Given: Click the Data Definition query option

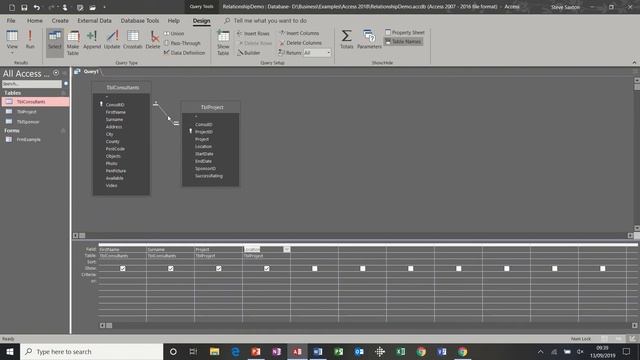Looking at the screenshot, I should coord(184,53).
